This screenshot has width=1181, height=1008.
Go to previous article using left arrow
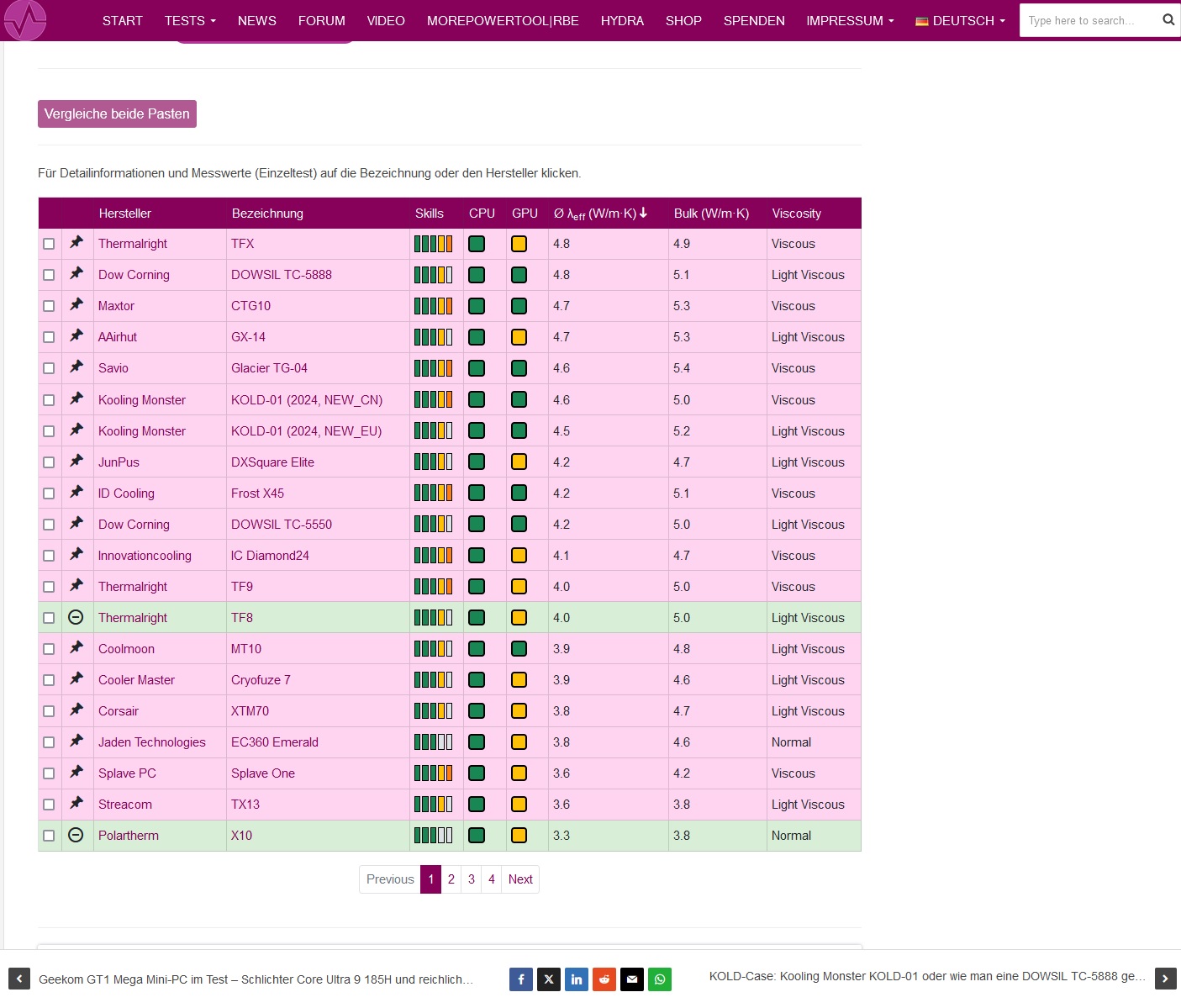pyautogui.click(x=19, y=979)
